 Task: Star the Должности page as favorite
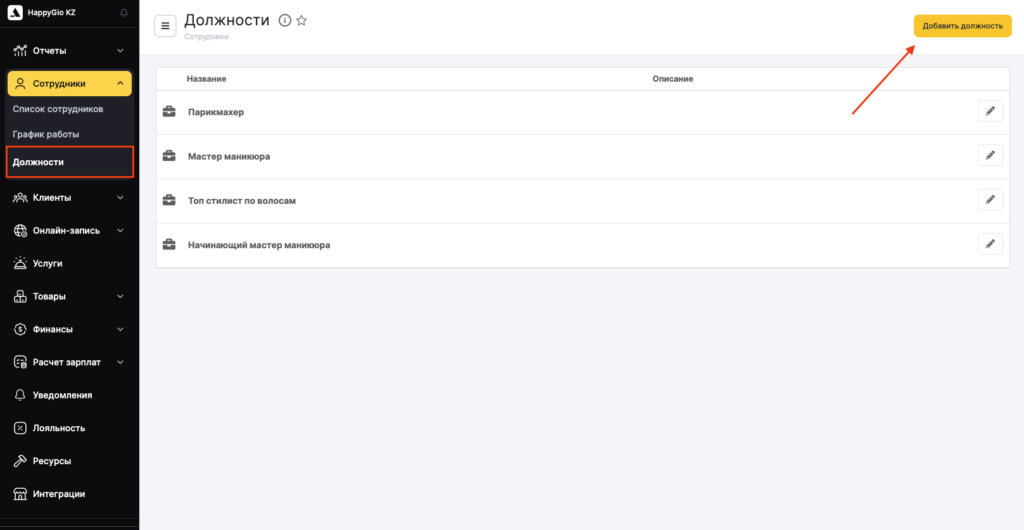click(302, 21)
